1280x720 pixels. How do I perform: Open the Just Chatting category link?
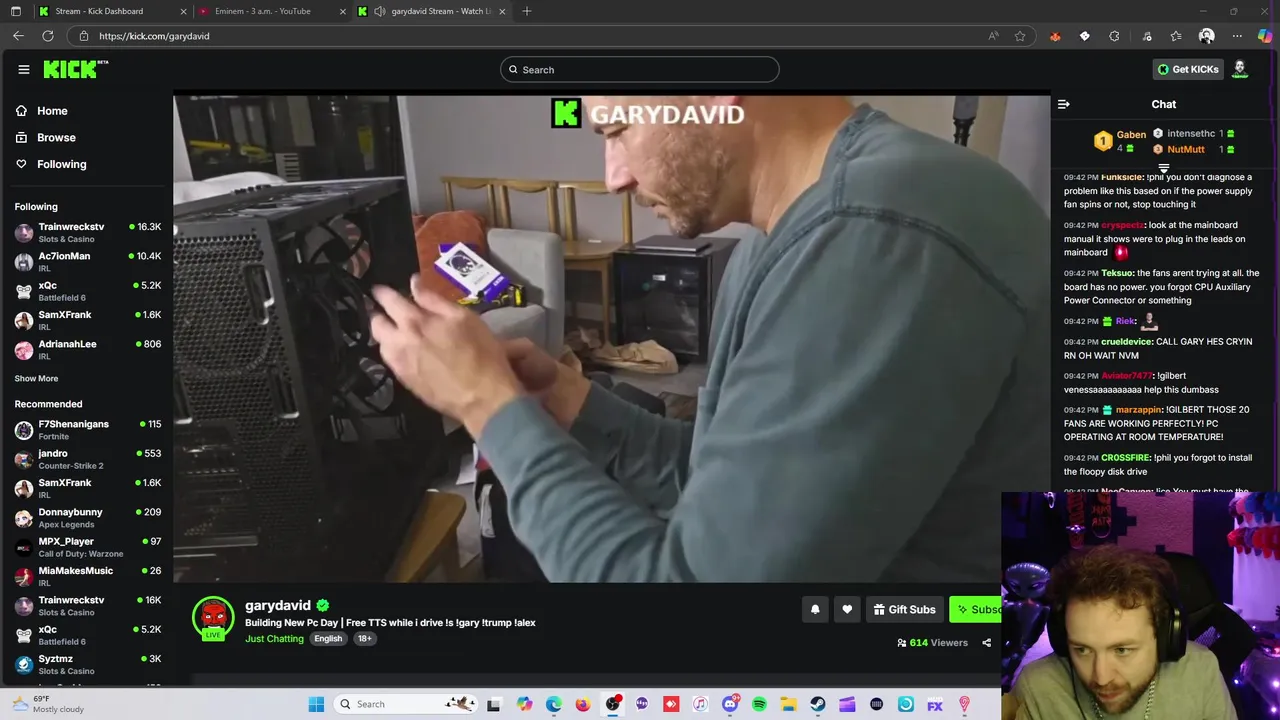274,639
